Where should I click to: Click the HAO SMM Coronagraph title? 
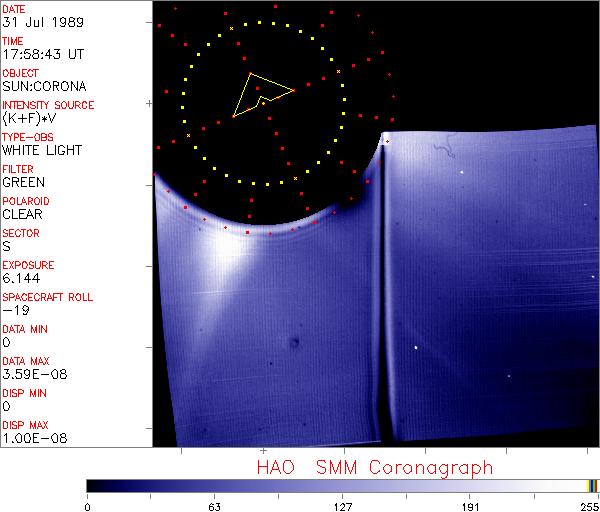(374, 467)
